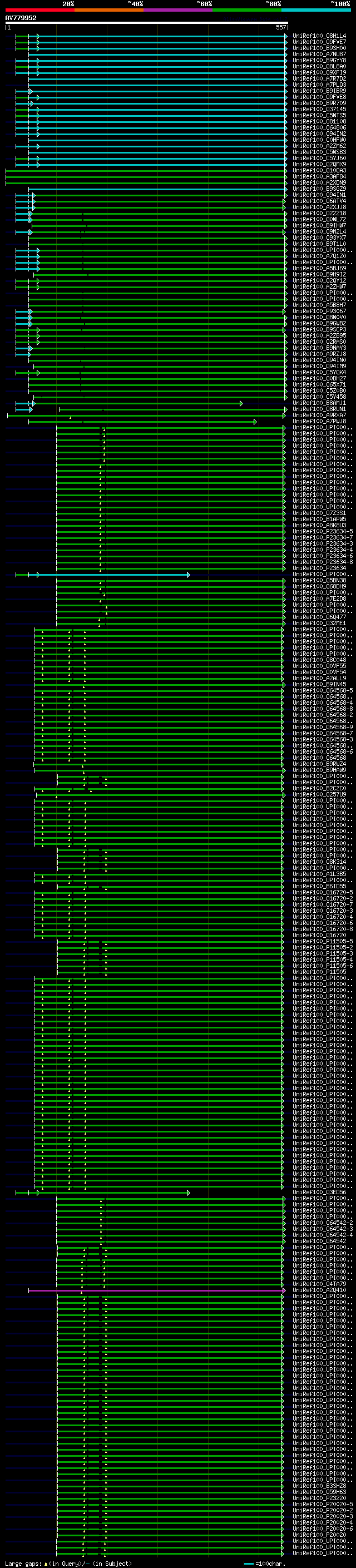
Task: Click the orange ~40% identity legend segment
Action: point(109,10)
